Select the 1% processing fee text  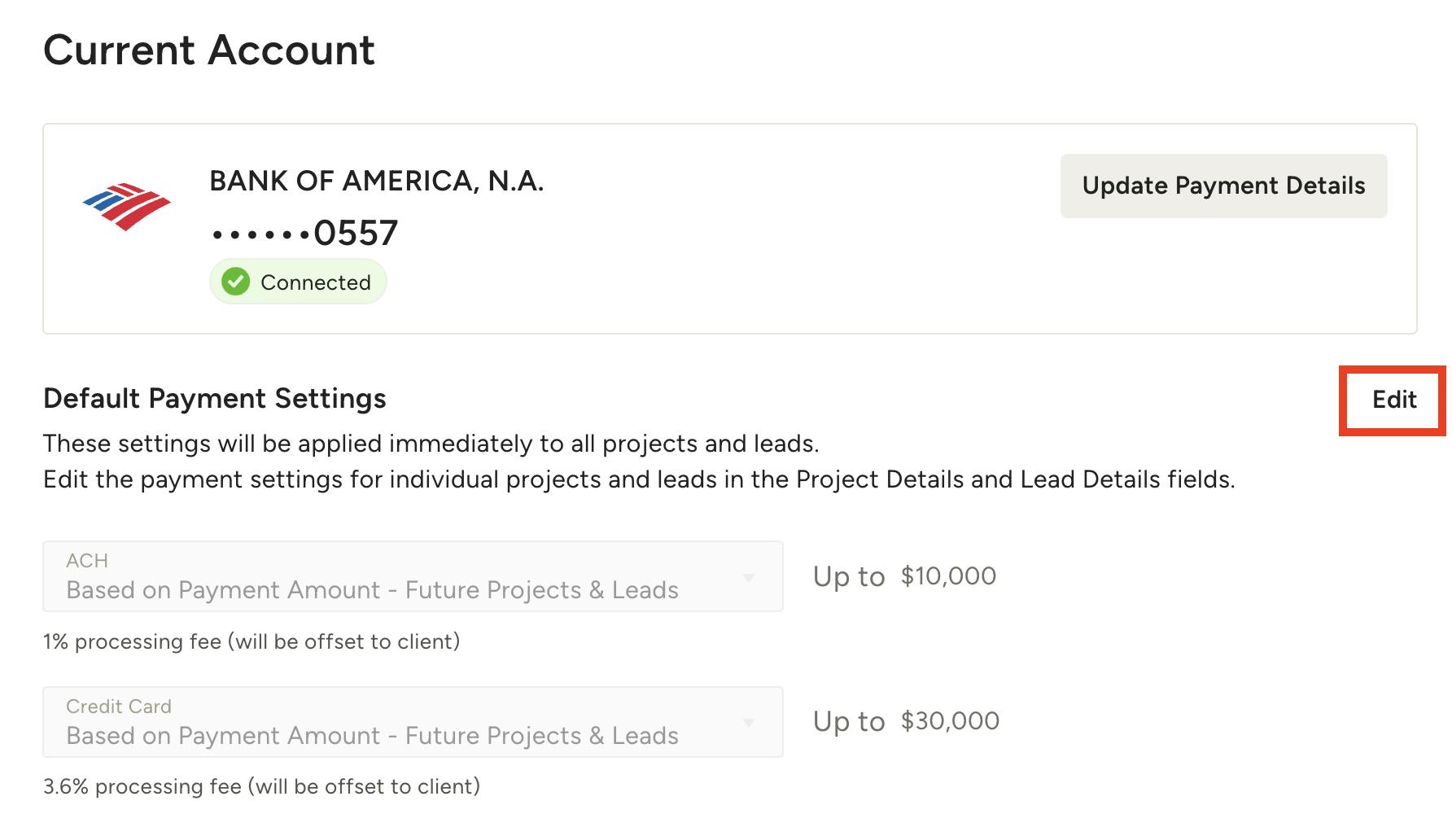[x=251, y=641]
